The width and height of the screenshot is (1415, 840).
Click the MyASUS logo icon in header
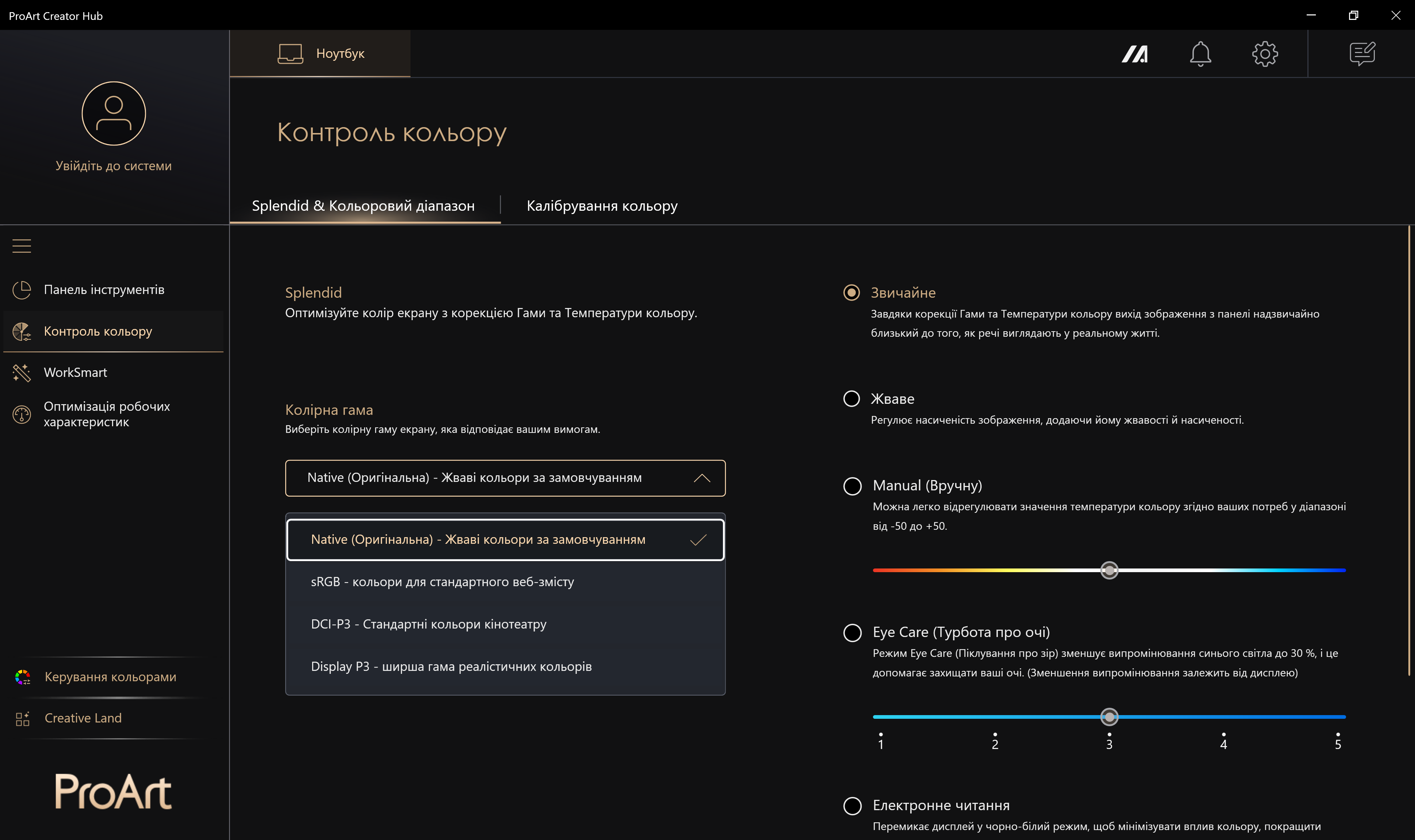coord(1134,54)
